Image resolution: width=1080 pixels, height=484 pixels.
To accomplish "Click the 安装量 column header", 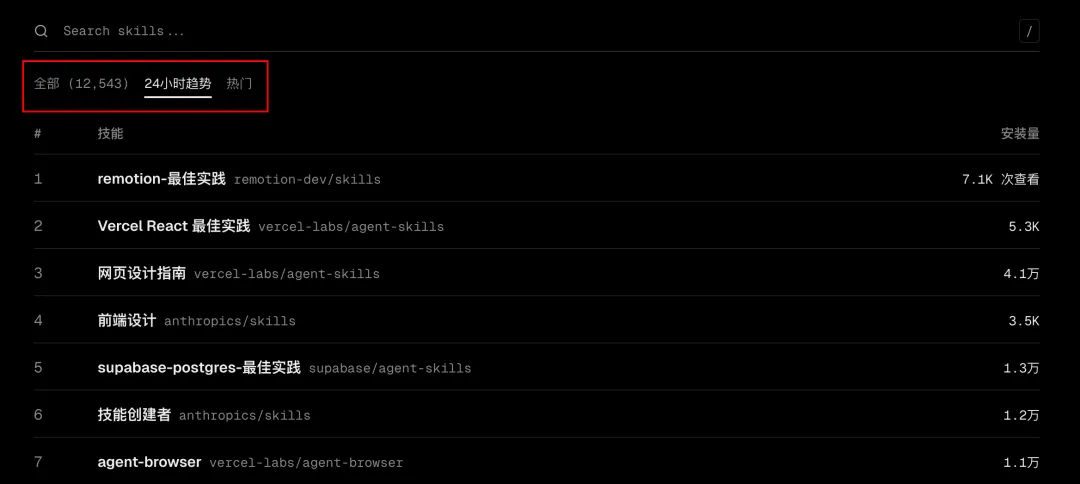I will [1020, 133].
